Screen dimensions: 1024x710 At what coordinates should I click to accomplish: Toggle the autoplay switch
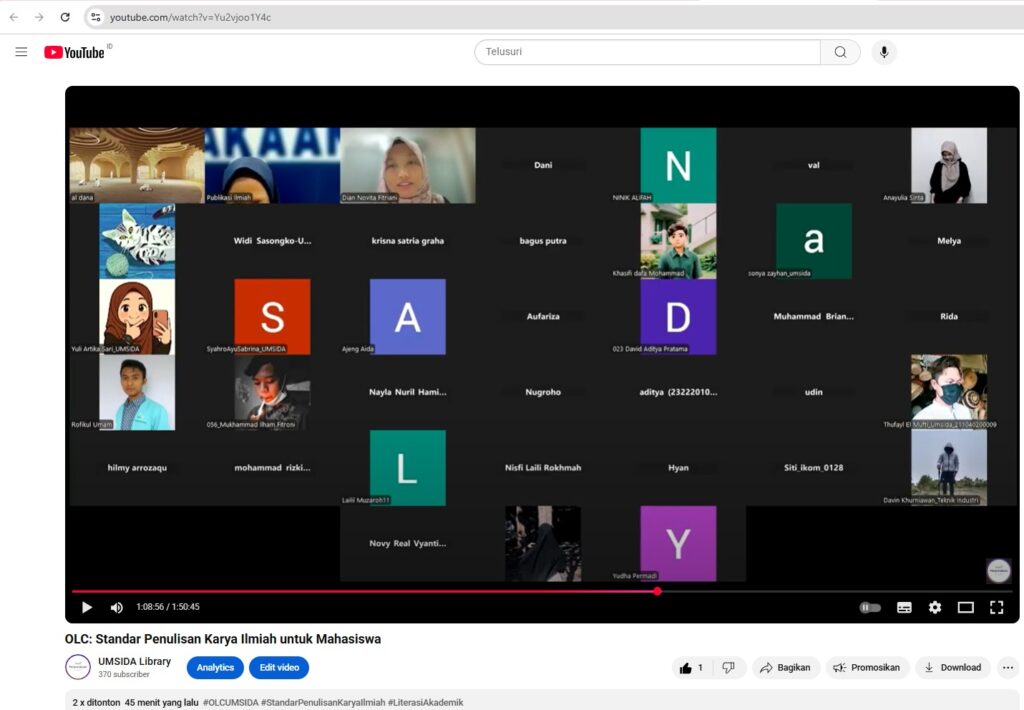(870, 607)
